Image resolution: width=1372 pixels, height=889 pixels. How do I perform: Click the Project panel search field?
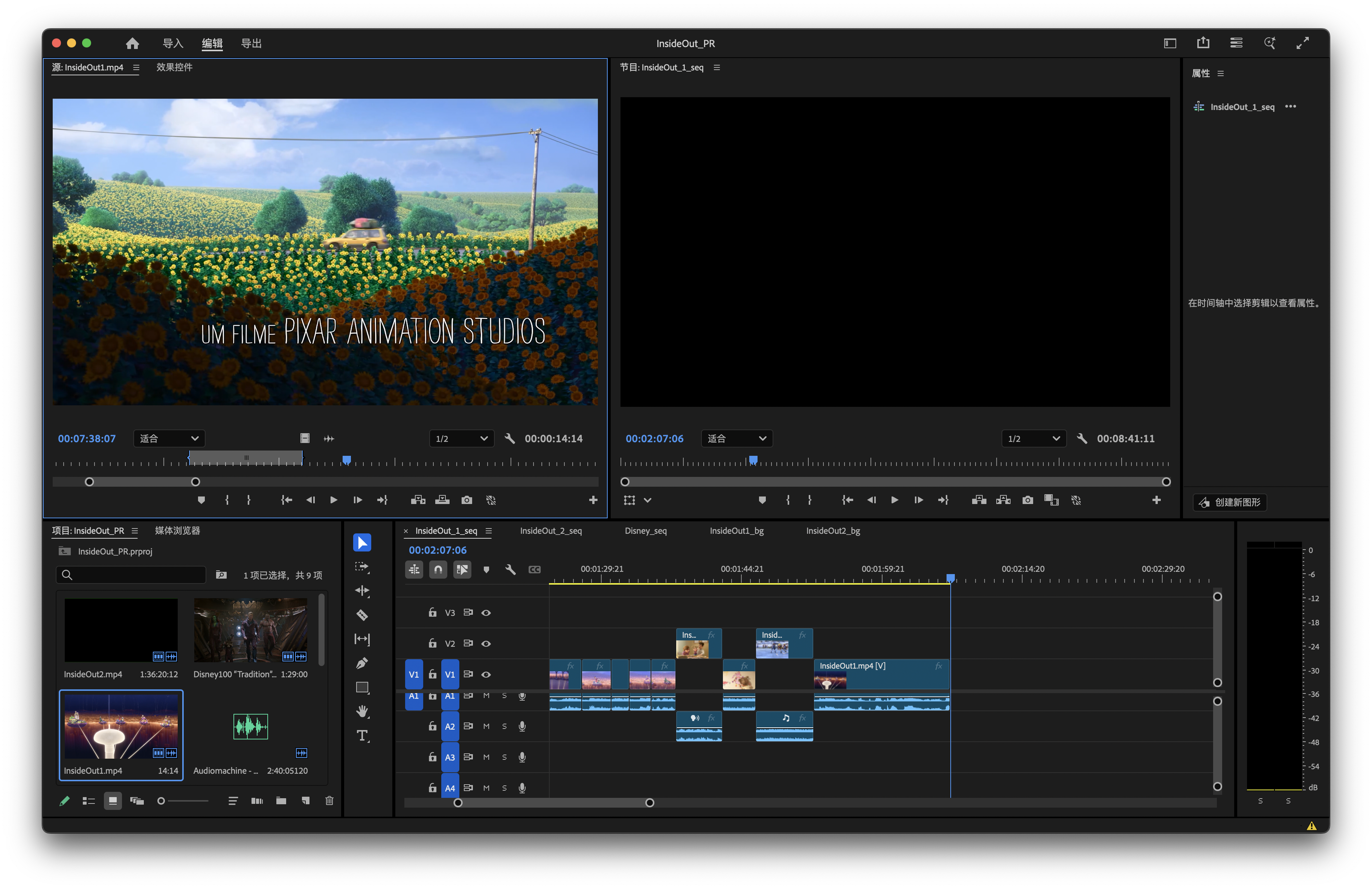[x=131, y=574]
